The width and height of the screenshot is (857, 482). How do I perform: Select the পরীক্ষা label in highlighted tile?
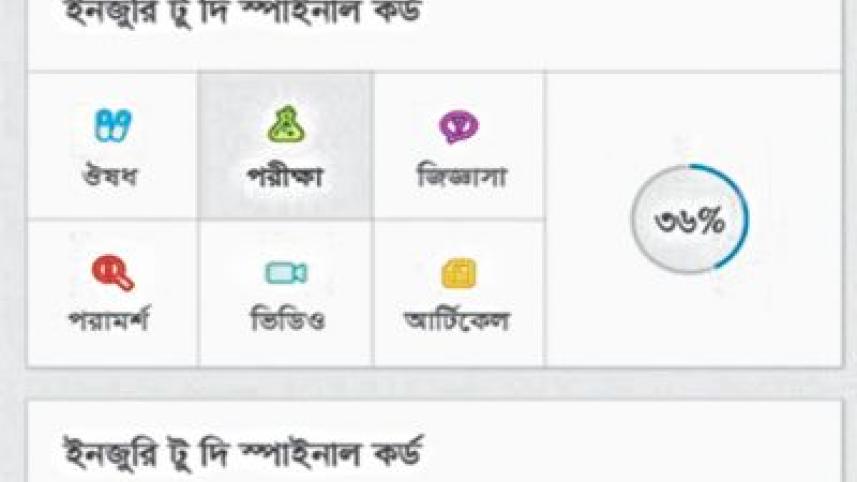click(285, 176)
